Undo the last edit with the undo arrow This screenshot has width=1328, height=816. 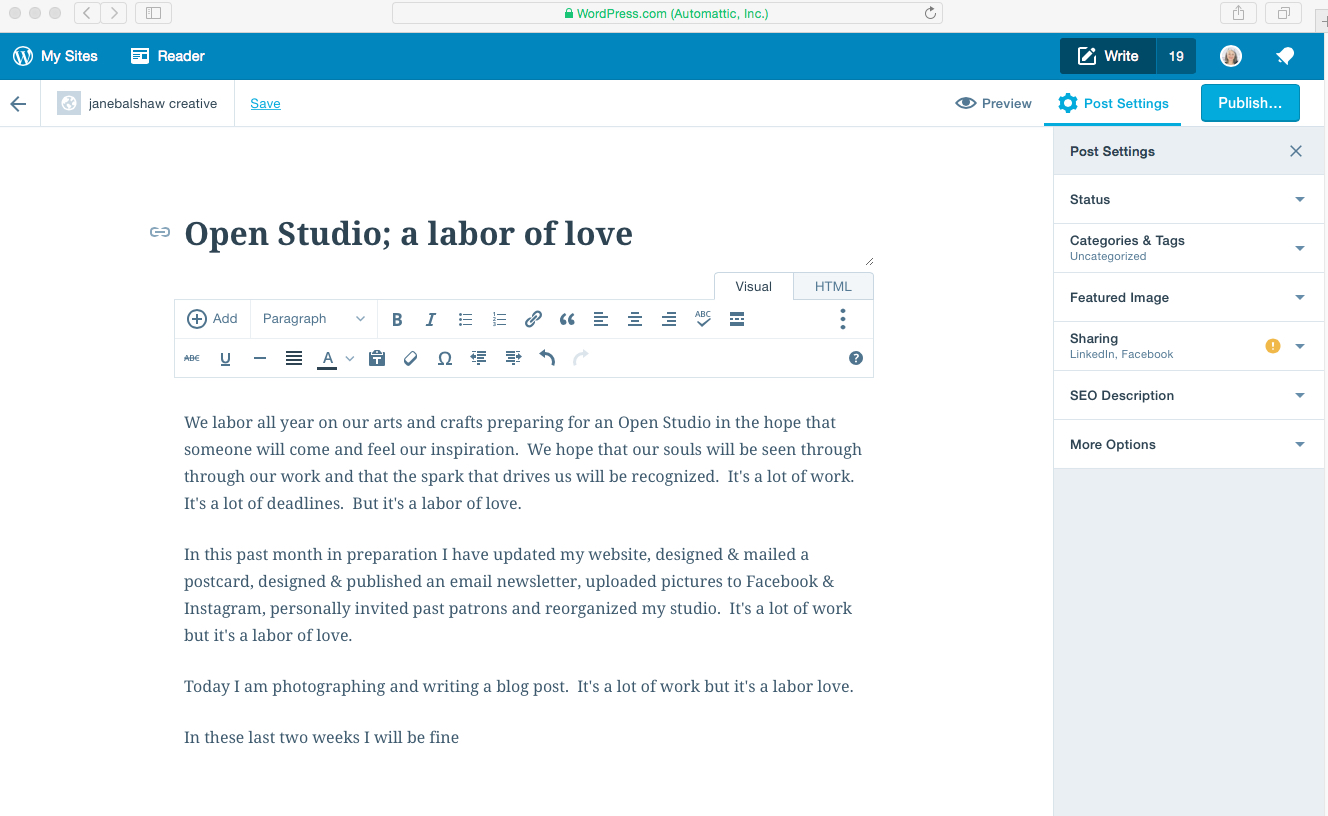pos(547,357)
